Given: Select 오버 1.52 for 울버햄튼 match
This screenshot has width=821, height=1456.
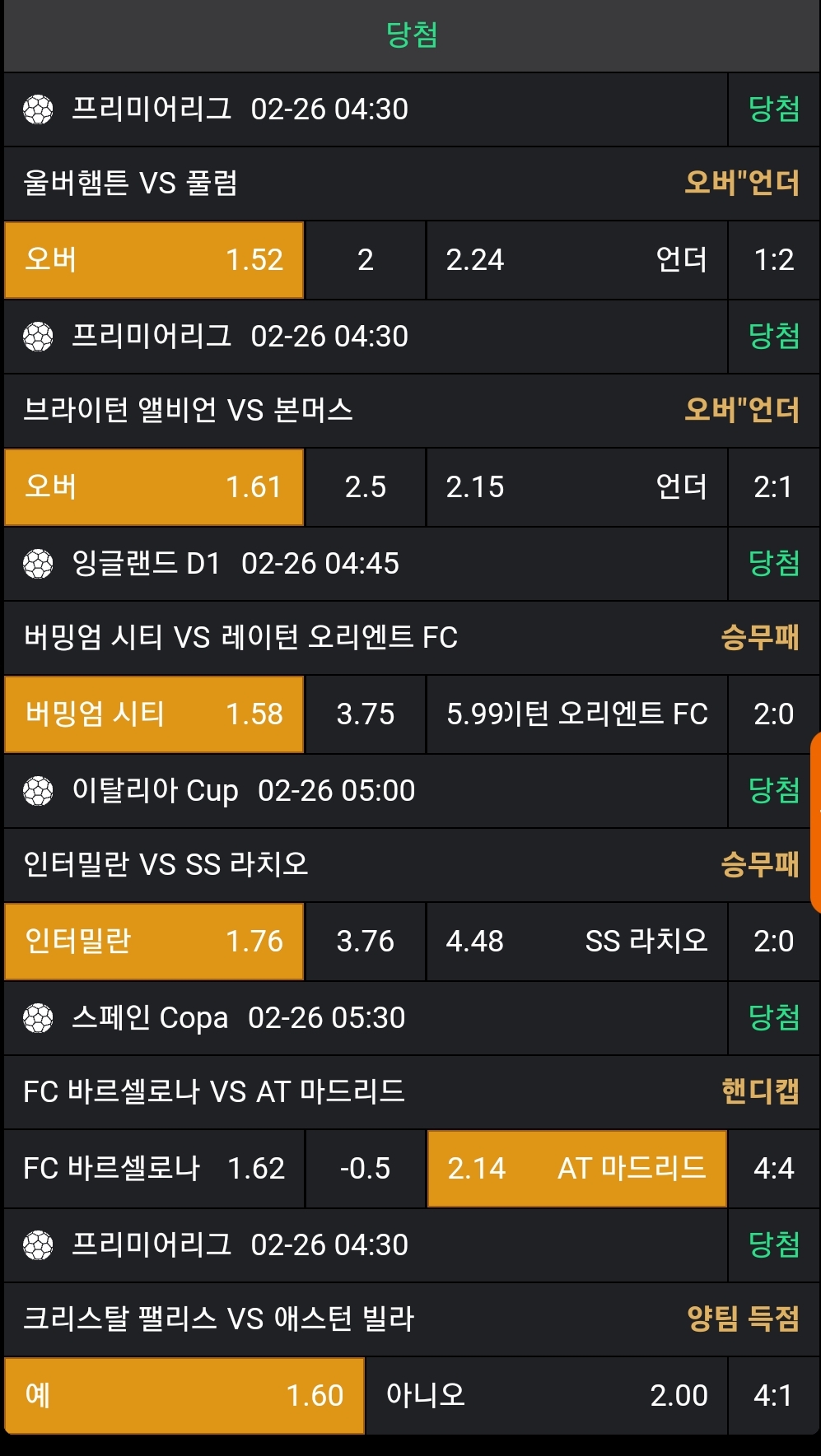Looking at the screenshot, I should click(x=154, y=260).
